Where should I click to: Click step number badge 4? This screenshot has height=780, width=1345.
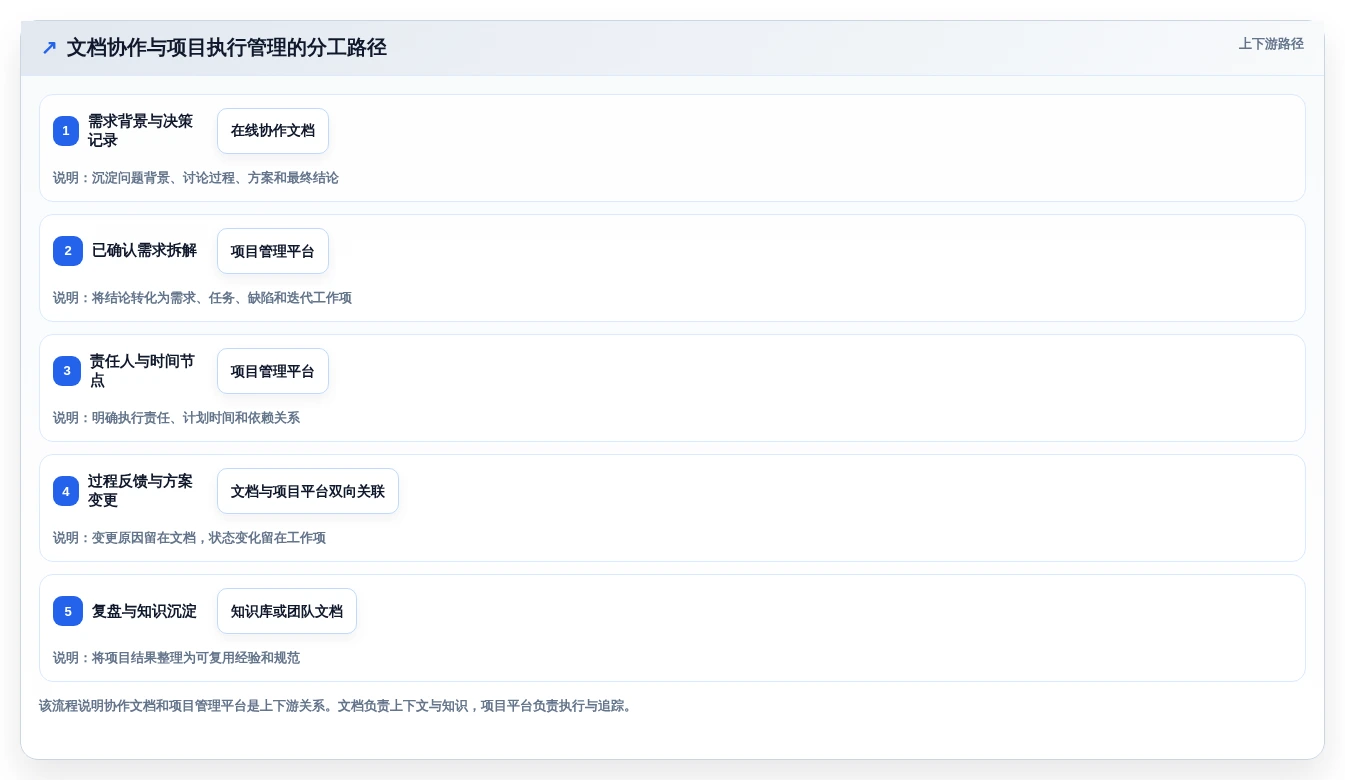(66, 491)
